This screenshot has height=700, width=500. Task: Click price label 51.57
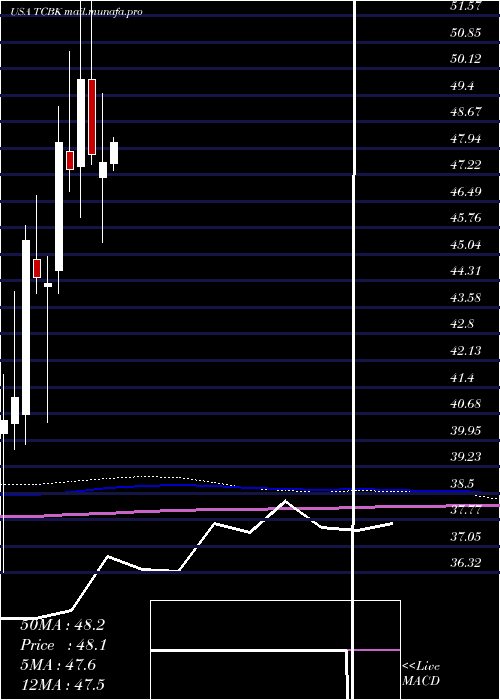point(467,6)
